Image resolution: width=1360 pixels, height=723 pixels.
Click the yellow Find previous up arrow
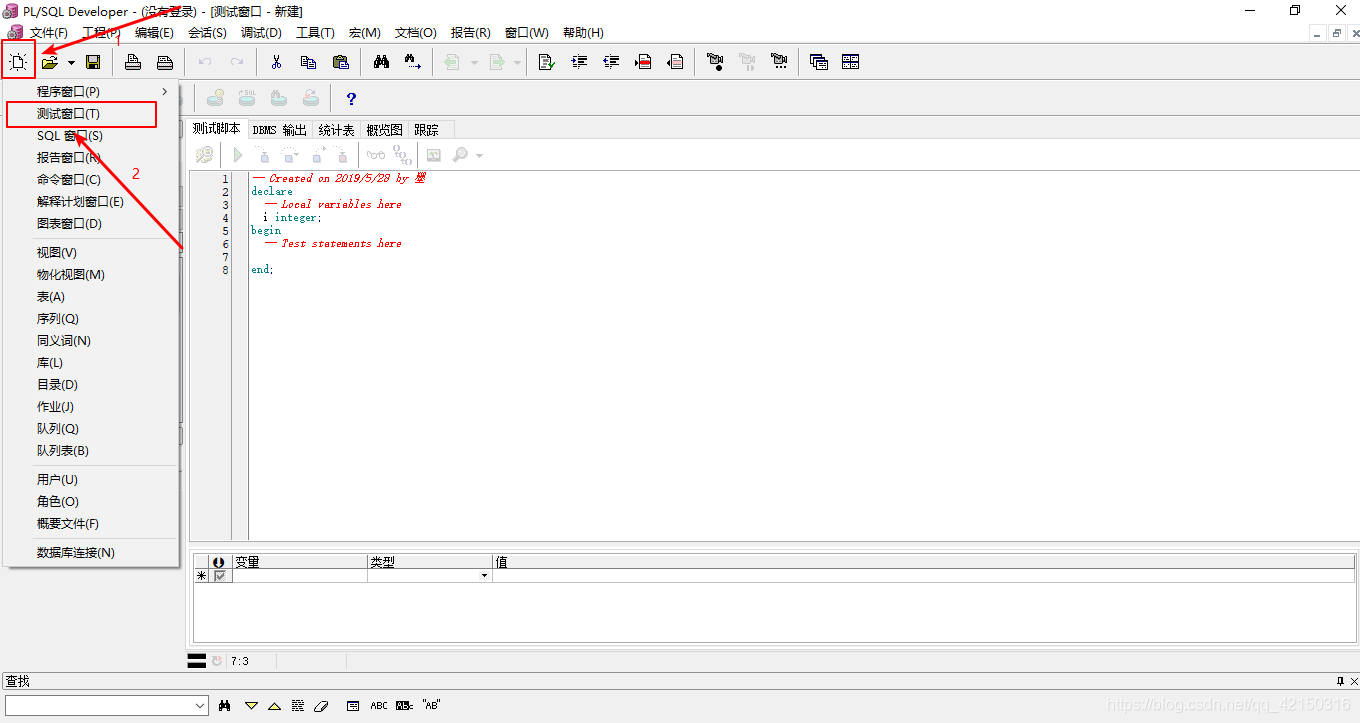[x=274, y=705]
